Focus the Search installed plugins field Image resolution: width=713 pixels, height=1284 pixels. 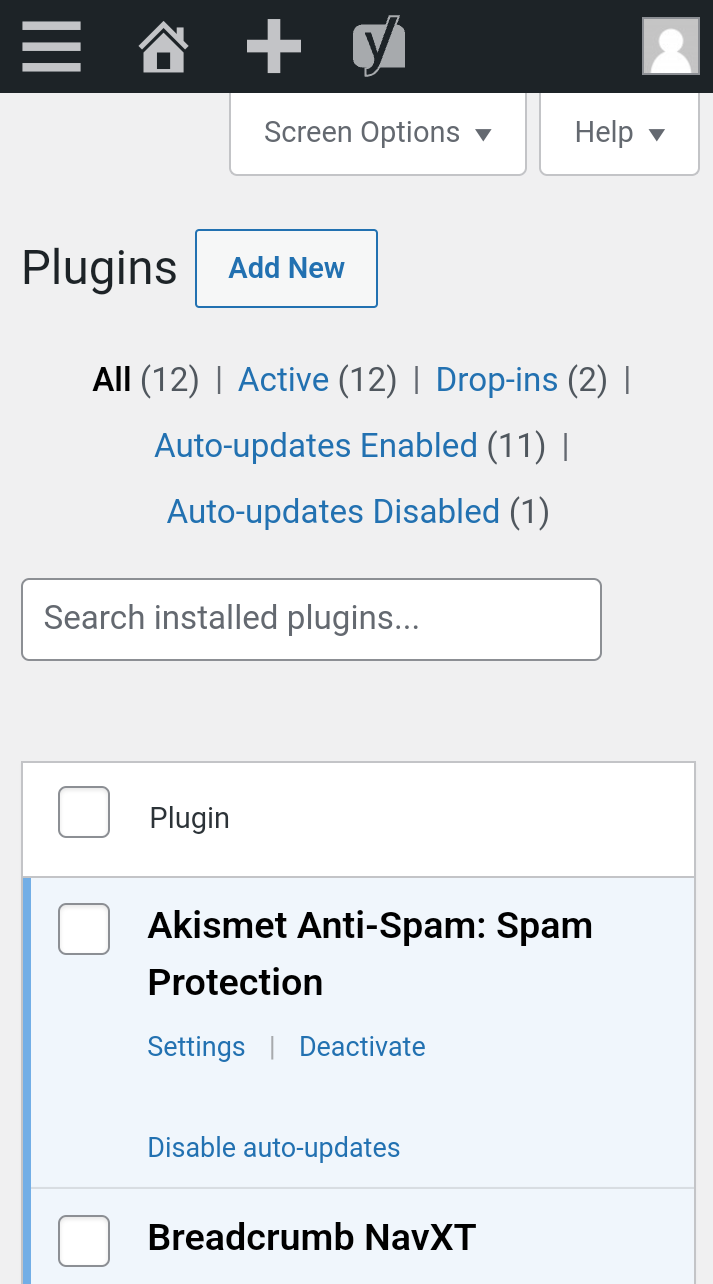311,619
